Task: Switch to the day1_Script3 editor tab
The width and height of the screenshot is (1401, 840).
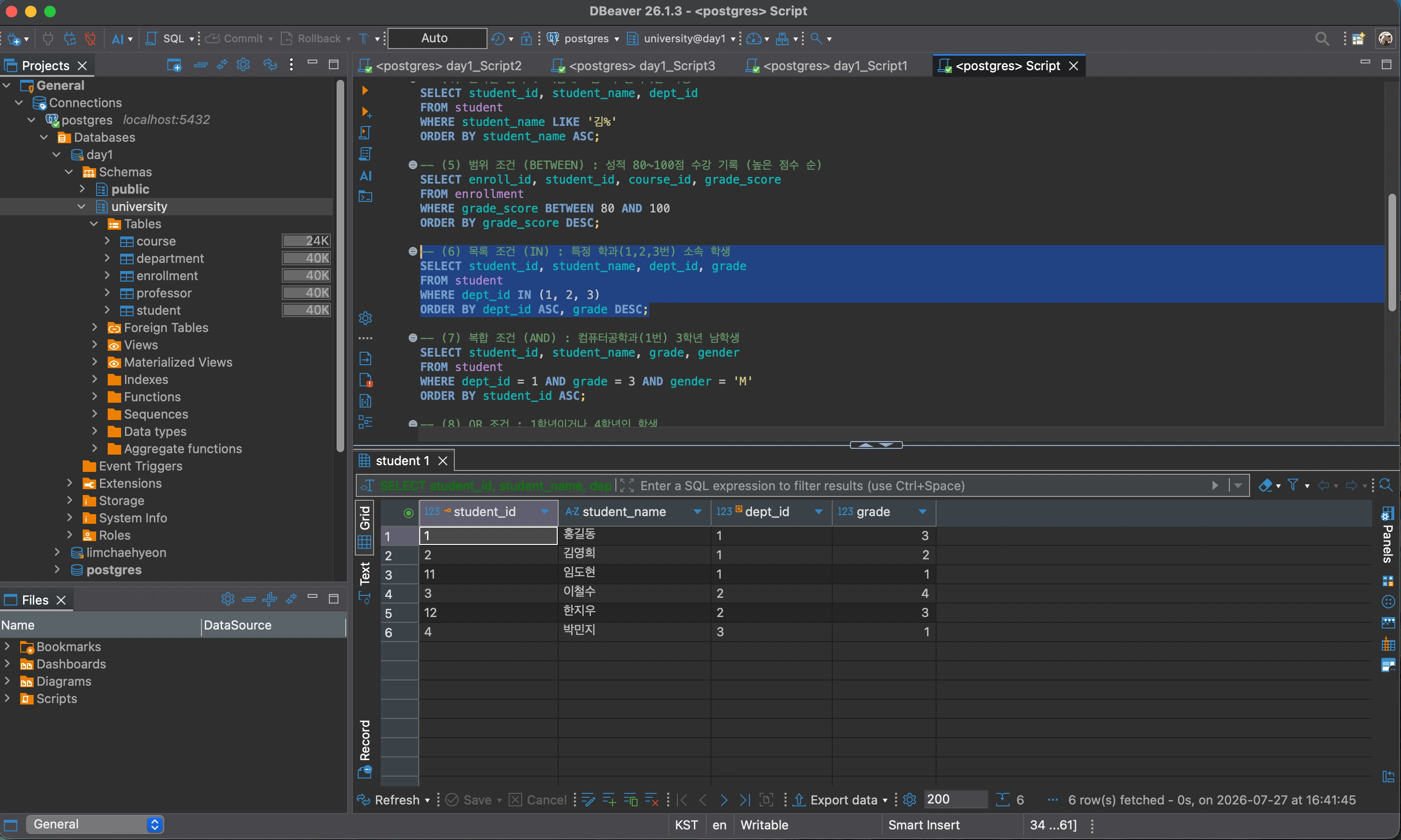Action: coord(633,66)
